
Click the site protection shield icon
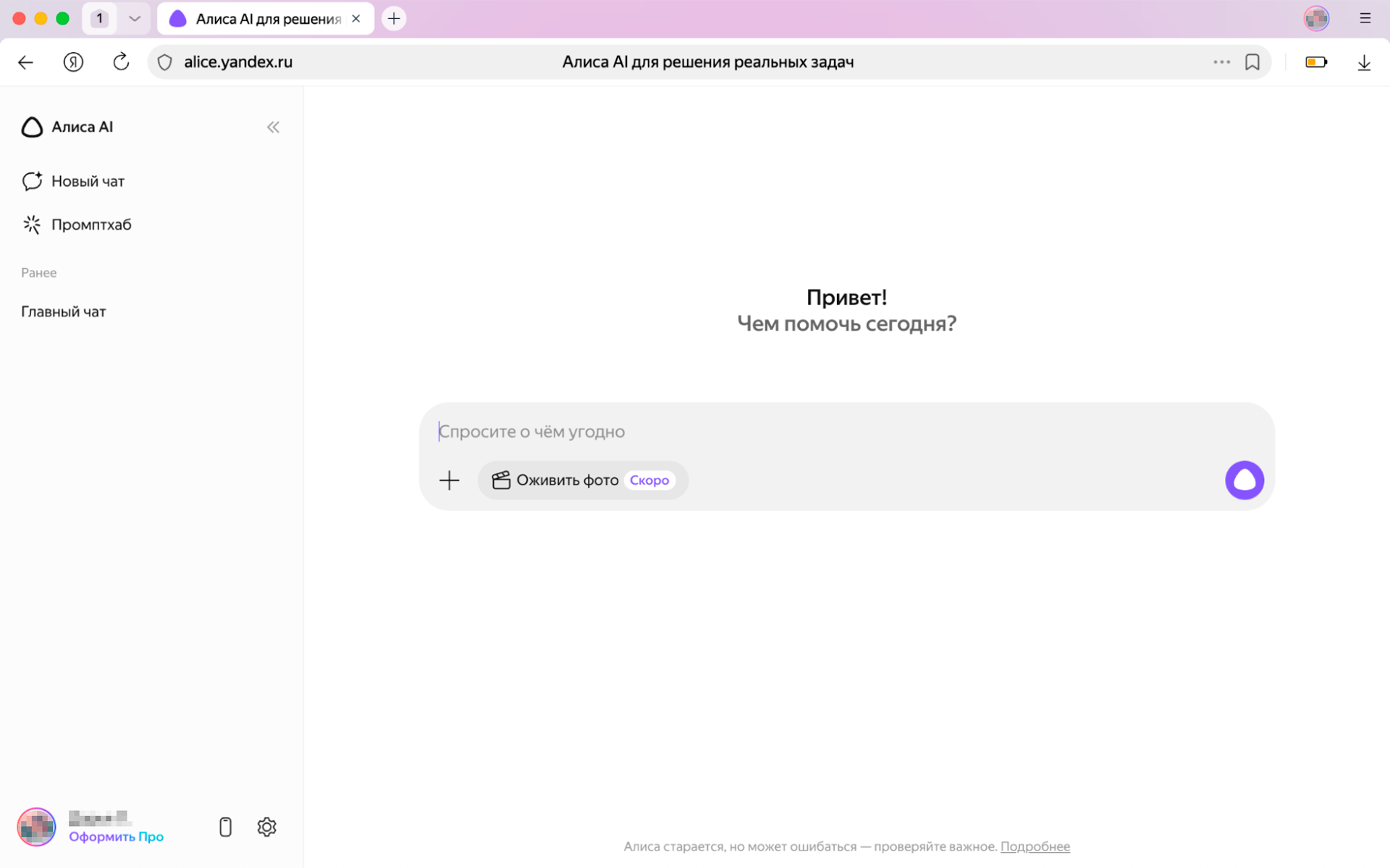click(x=165, y=62)
